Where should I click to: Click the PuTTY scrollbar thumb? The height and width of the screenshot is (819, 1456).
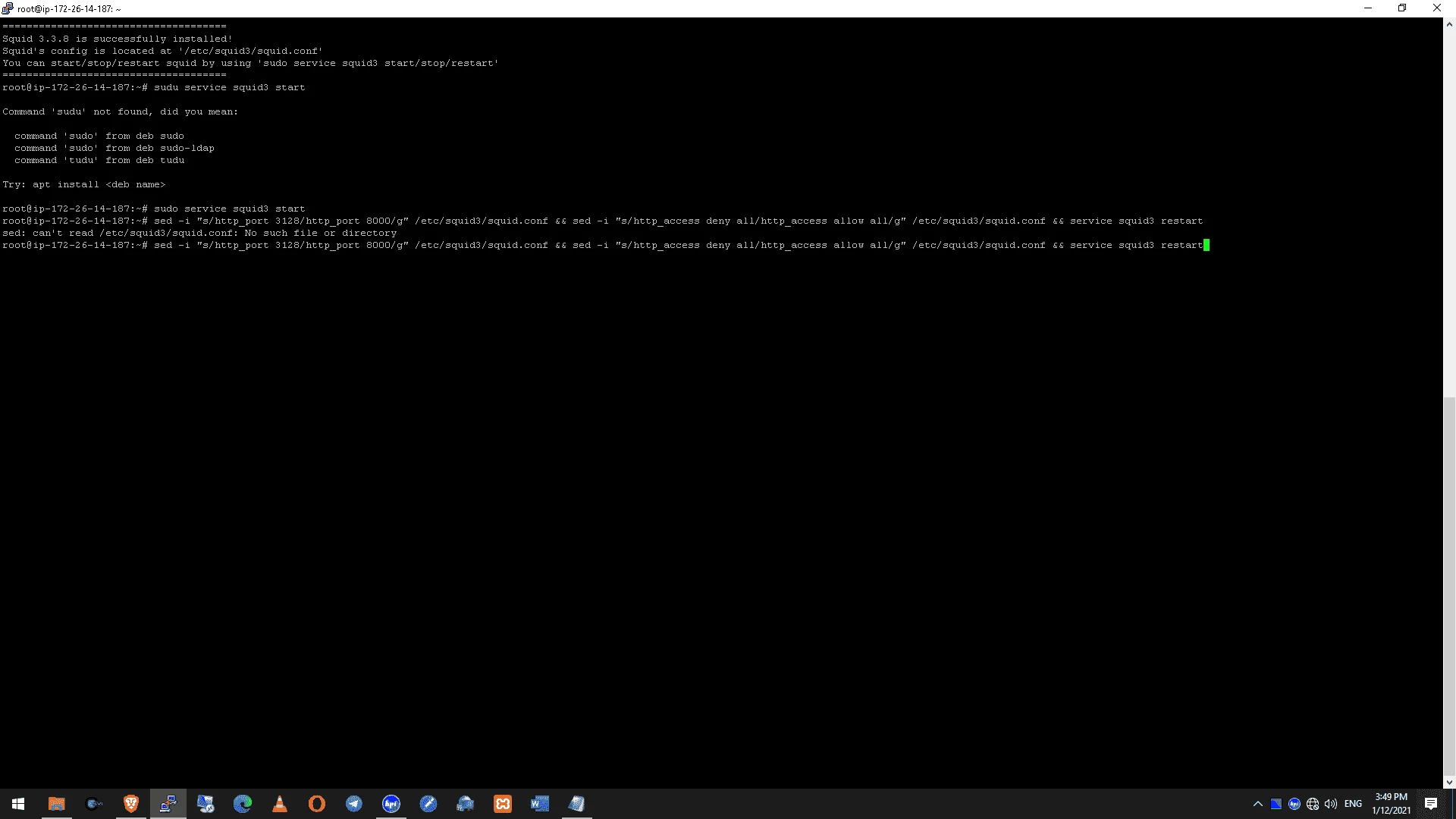coord(1449,585)
